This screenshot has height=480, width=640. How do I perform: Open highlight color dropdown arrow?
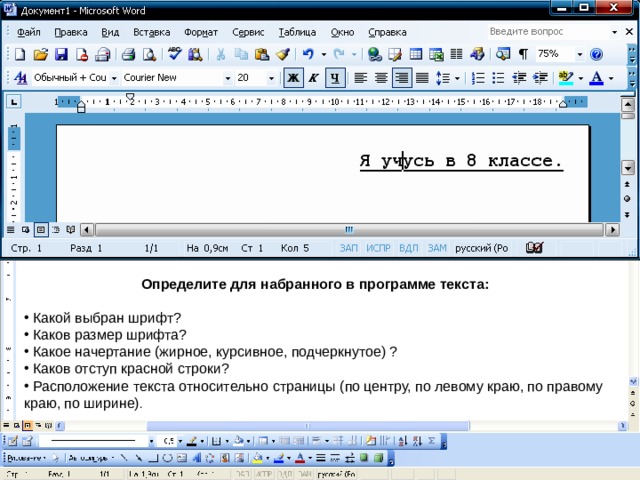[581, 78]
